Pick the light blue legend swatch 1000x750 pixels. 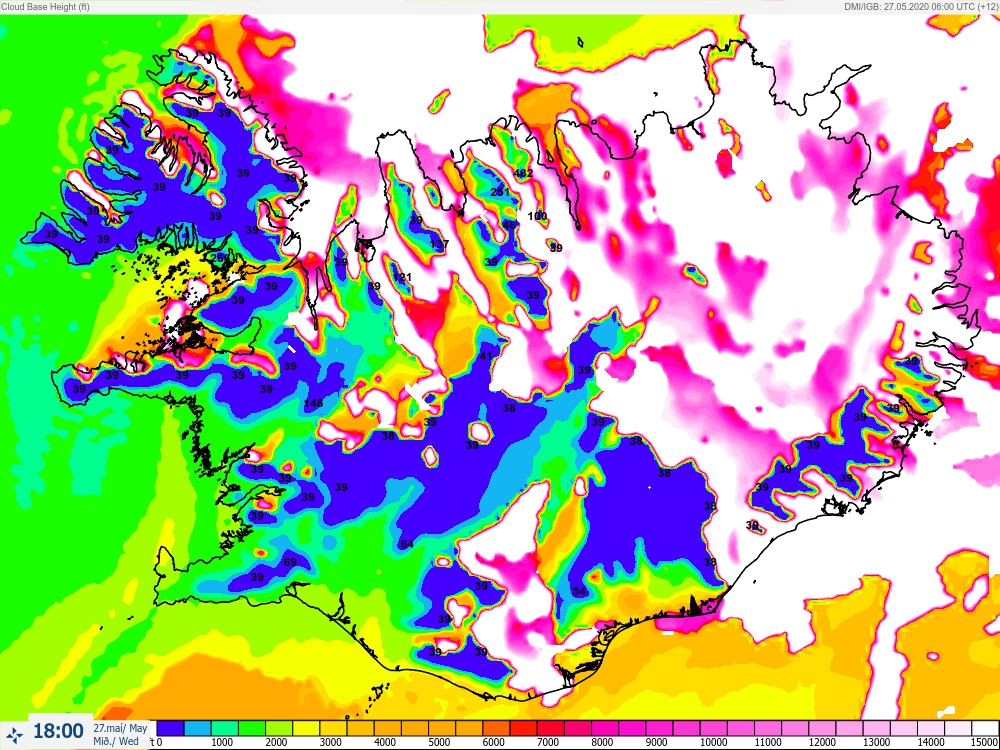(198, 728)
